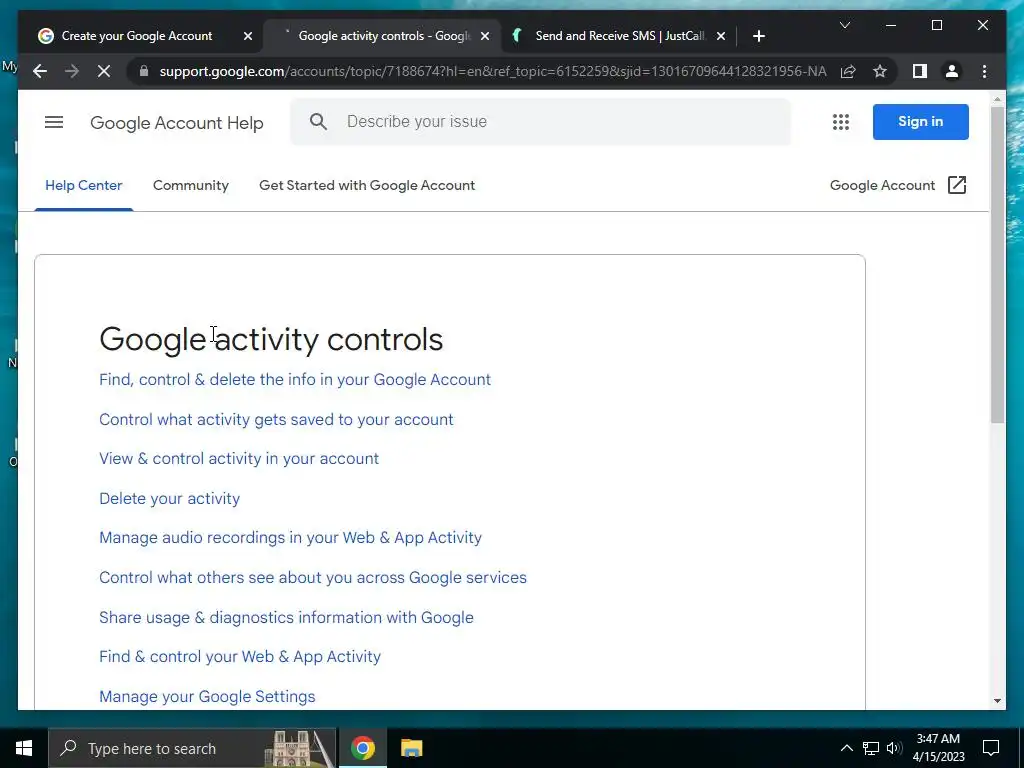Open the Google apps grid
The height and width of the screenshot is (768, 1024).
(x=841, y=122)
